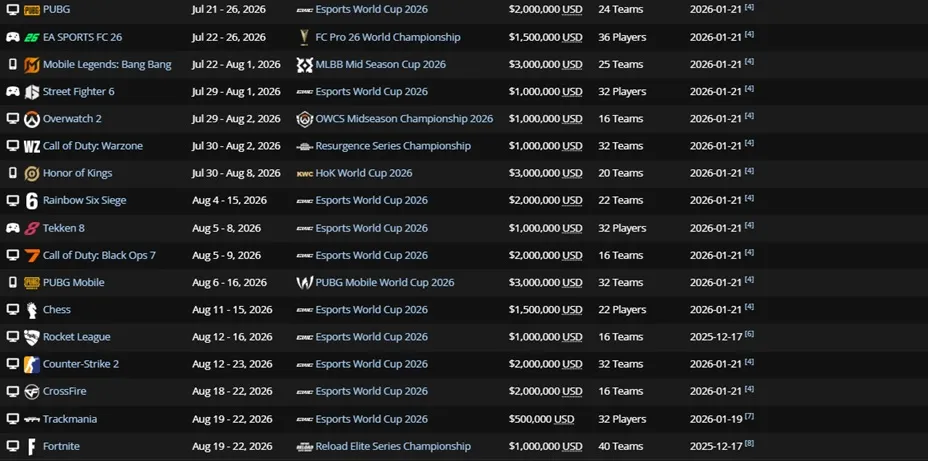Open Esports World Cup 2026 link in Chess row
Image resolution: width=928 pixels, height=461 pixels.
(372, 310)
